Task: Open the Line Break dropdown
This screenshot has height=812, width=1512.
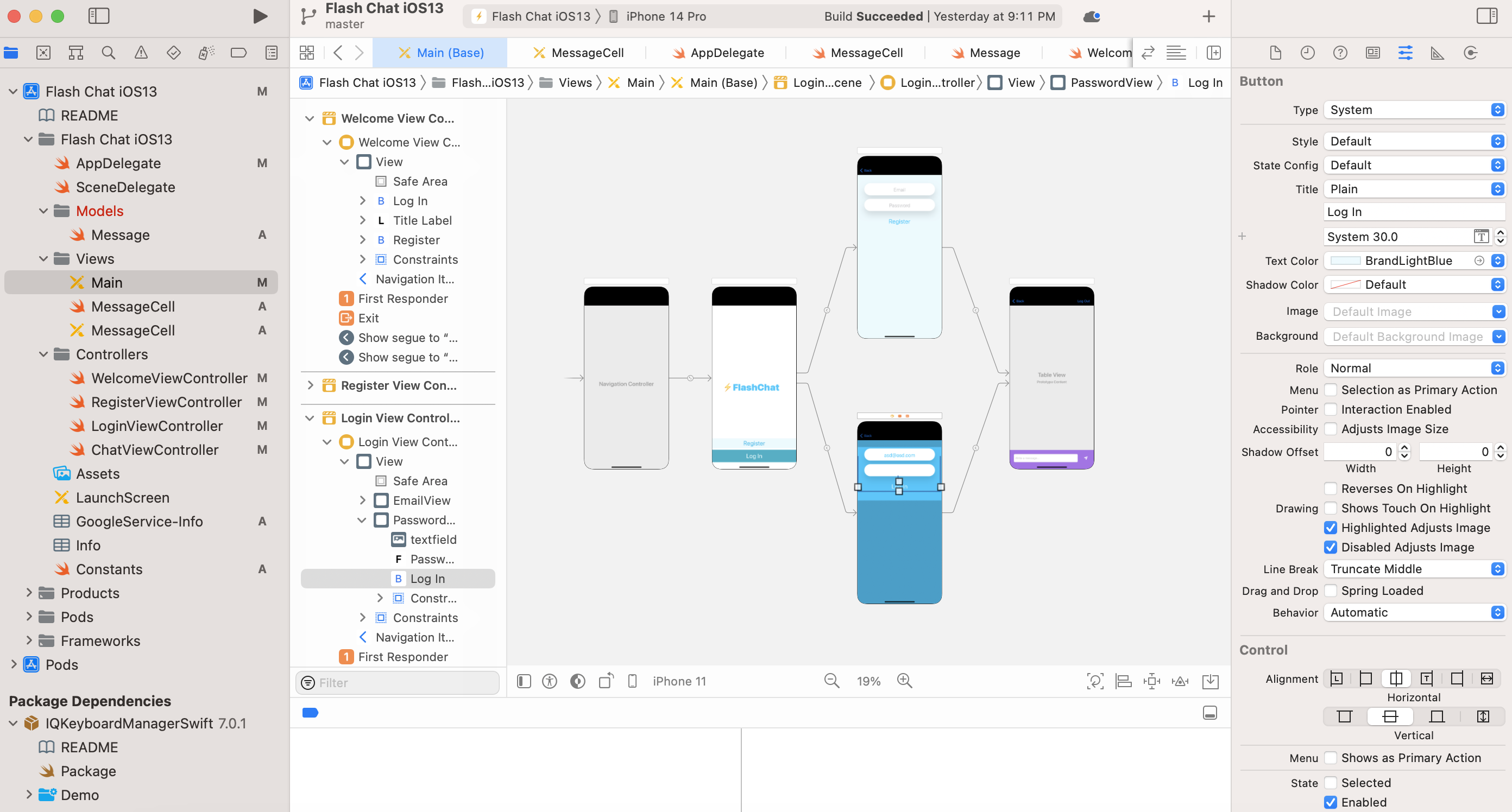Action: (1415, 569)
